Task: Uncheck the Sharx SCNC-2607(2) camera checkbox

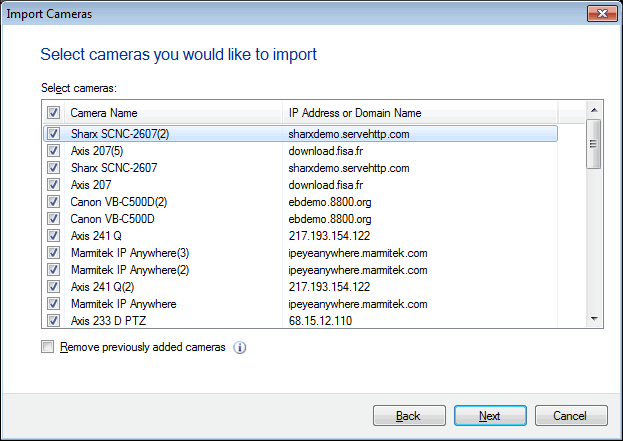Action: [53, 133]
